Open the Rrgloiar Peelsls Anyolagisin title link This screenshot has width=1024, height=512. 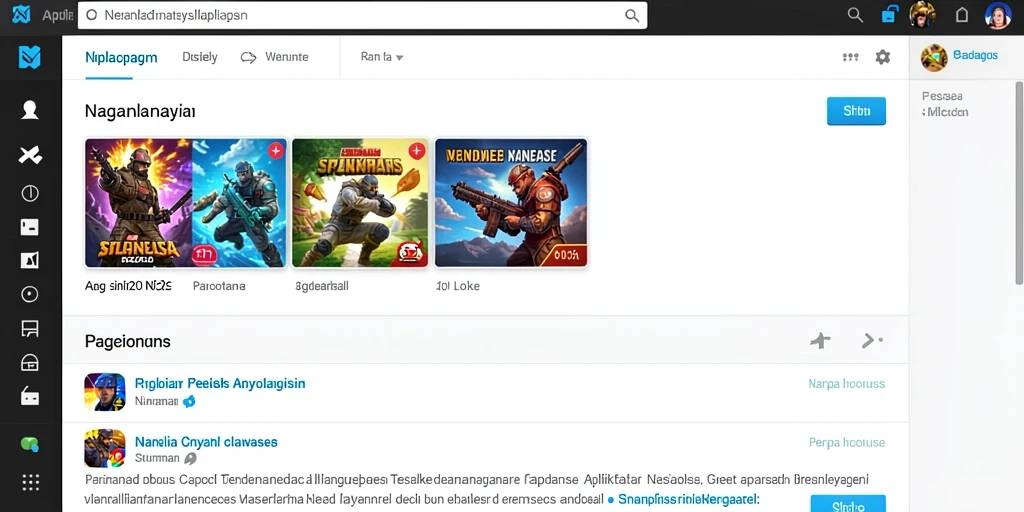pos(220,383)
